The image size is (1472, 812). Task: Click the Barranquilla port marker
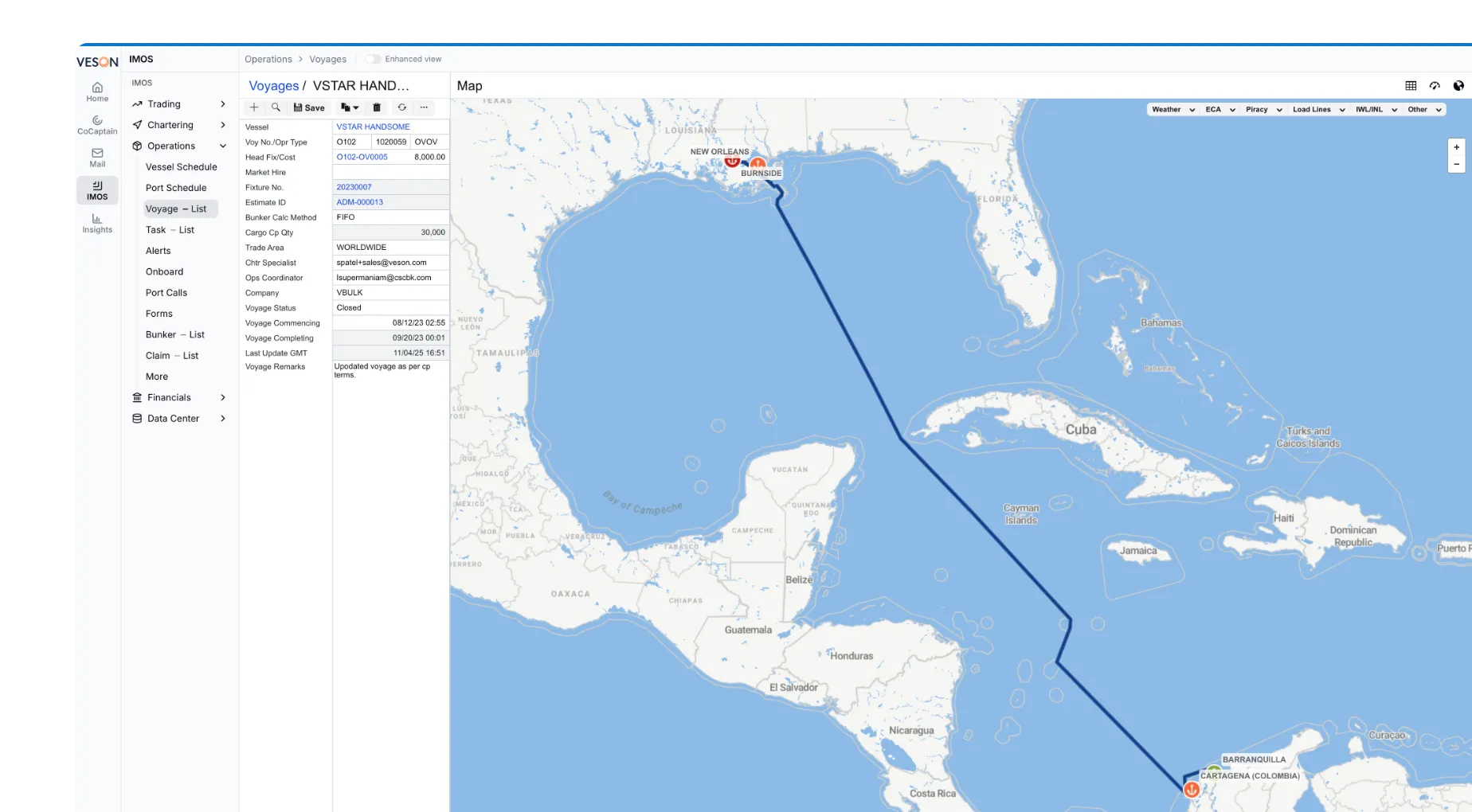tap(1213, 770)
